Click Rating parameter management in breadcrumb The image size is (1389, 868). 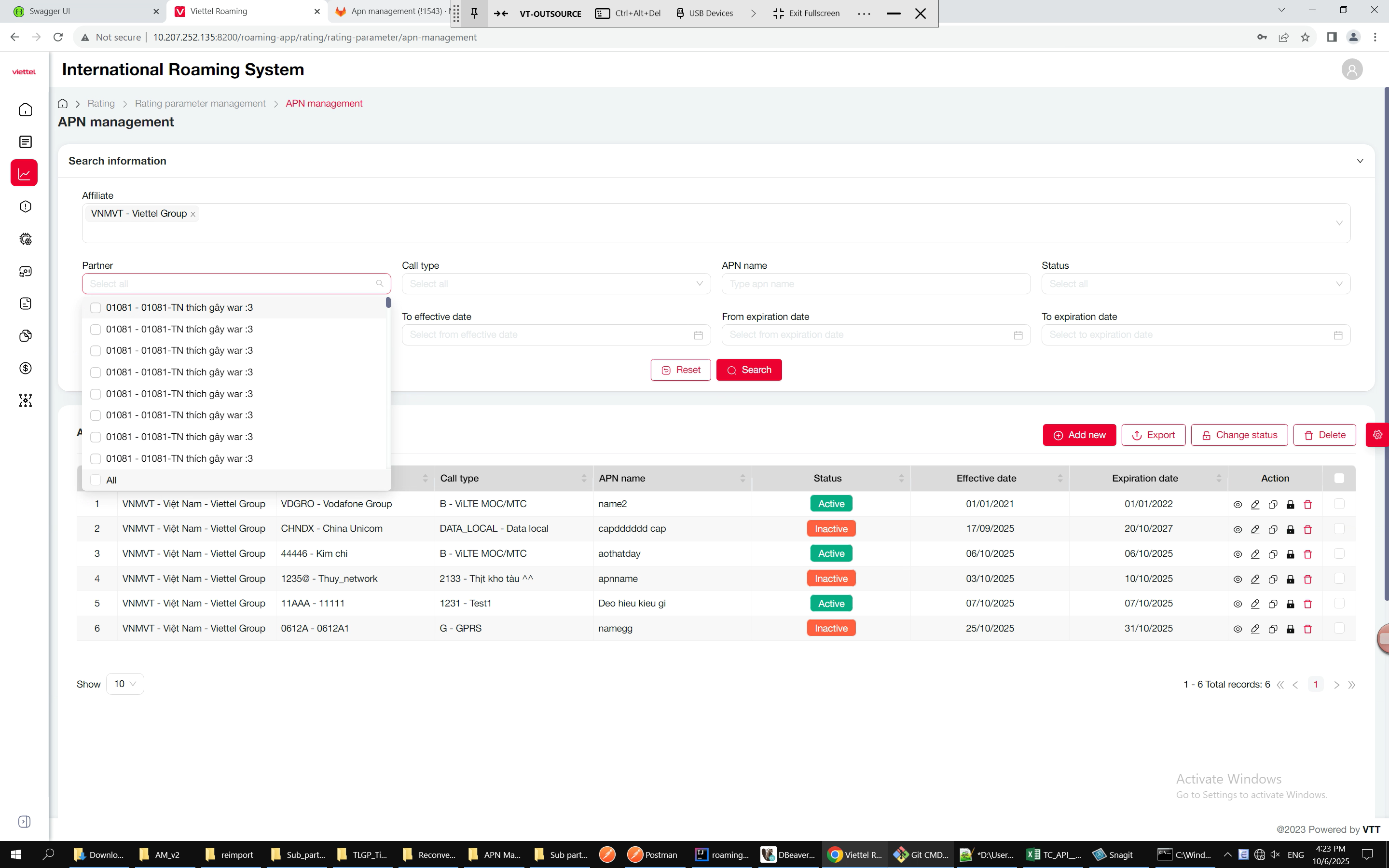click(200, 103)
